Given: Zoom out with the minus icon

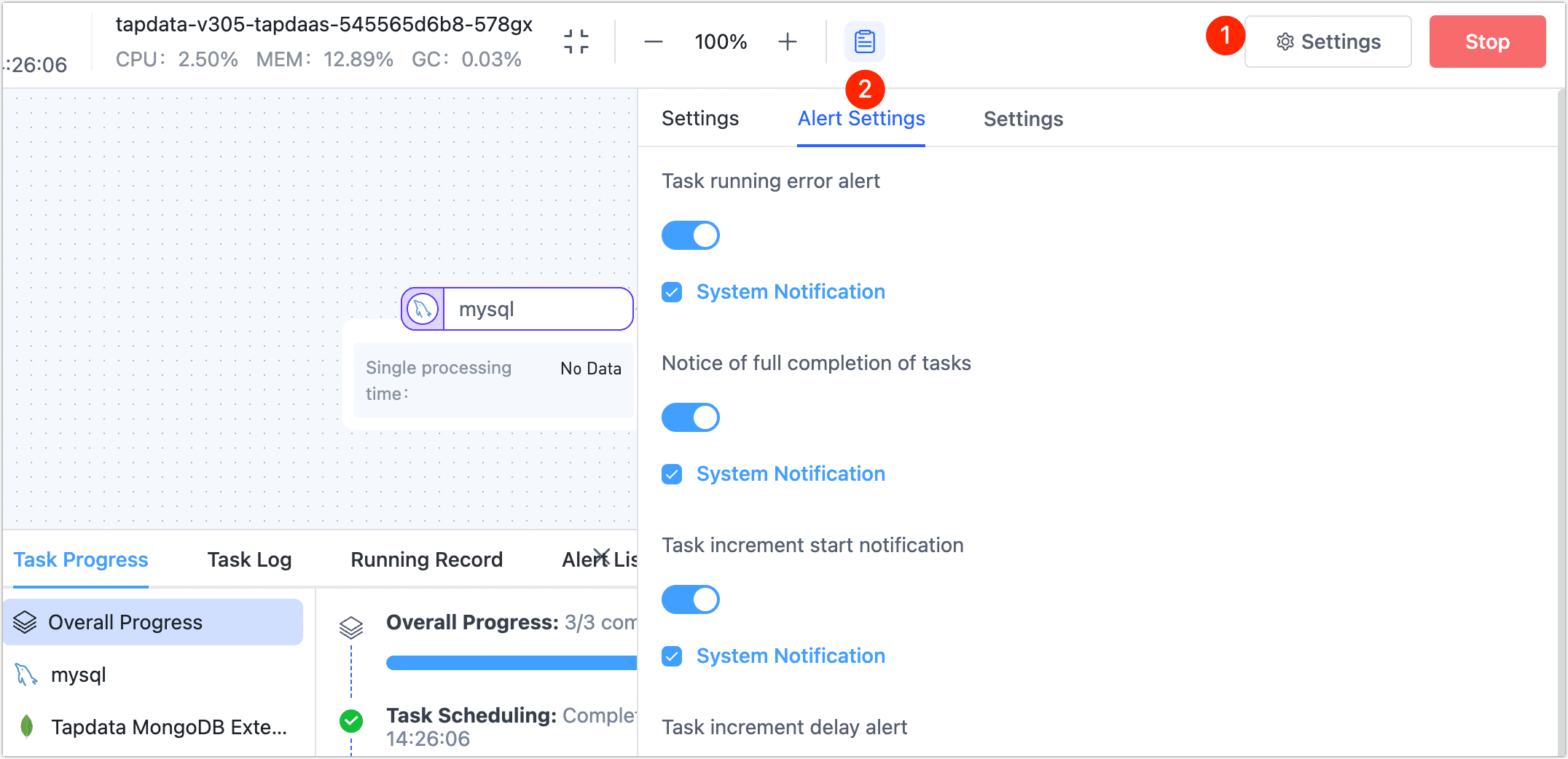Looking at the screenshot, I should tap(653, 42).
